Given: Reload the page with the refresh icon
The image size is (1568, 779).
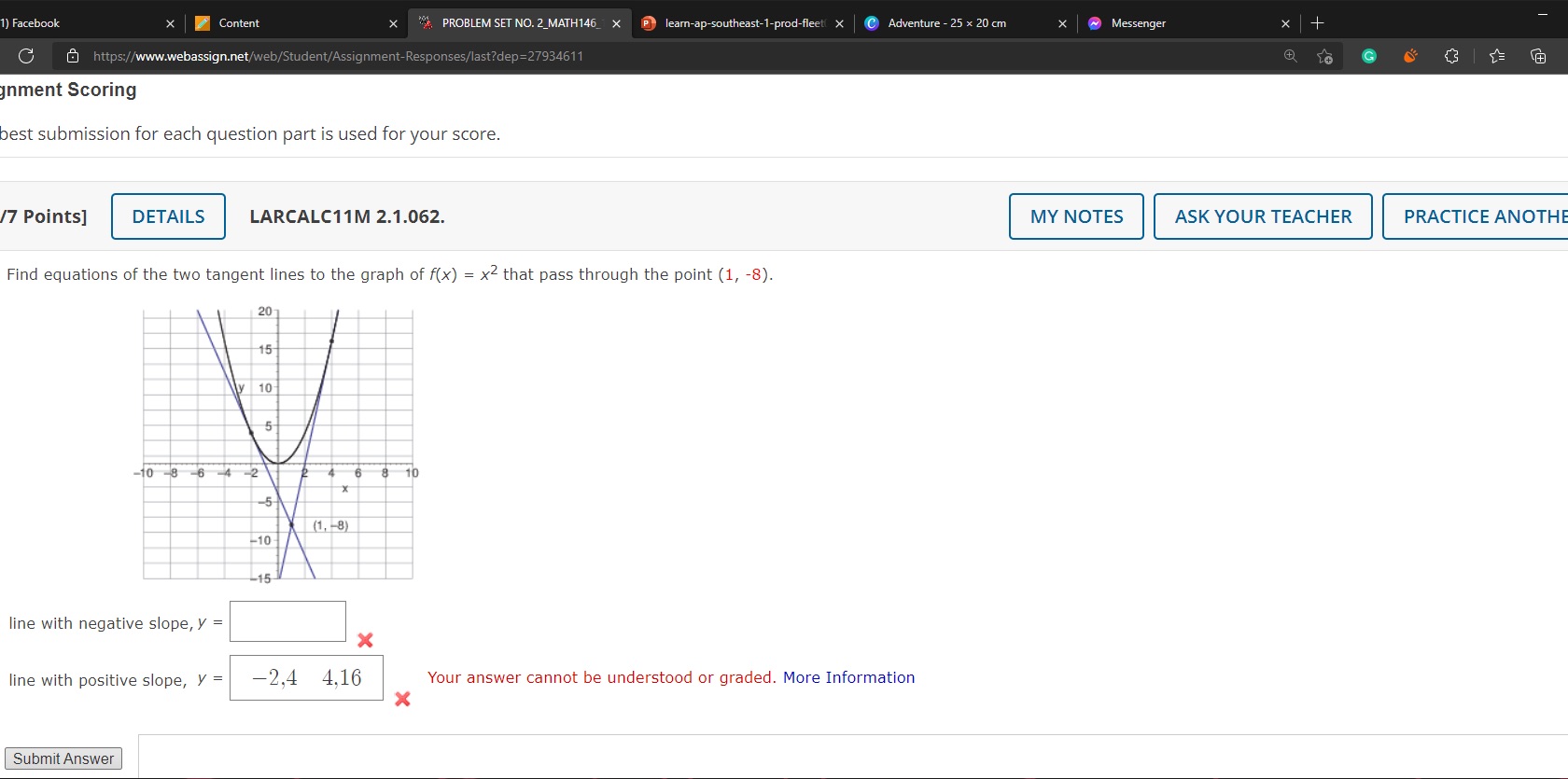Looking at the screenshot, I should (x=26, y=56).
